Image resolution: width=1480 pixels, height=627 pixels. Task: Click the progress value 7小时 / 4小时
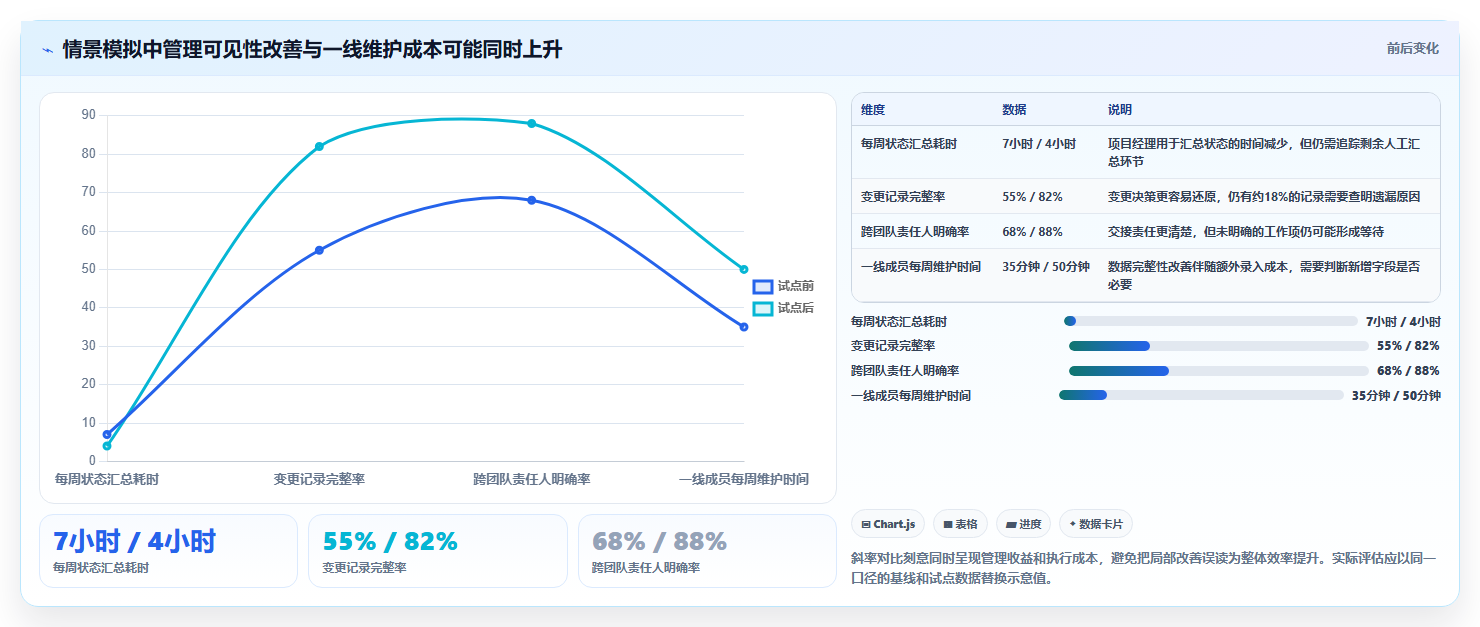(1403, 321)
